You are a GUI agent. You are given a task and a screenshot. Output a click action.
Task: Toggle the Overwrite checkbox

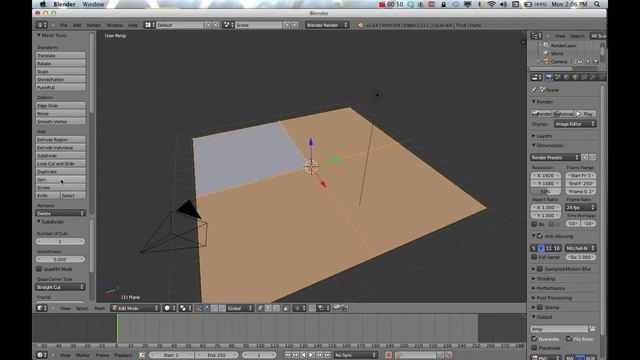(534, 339)
